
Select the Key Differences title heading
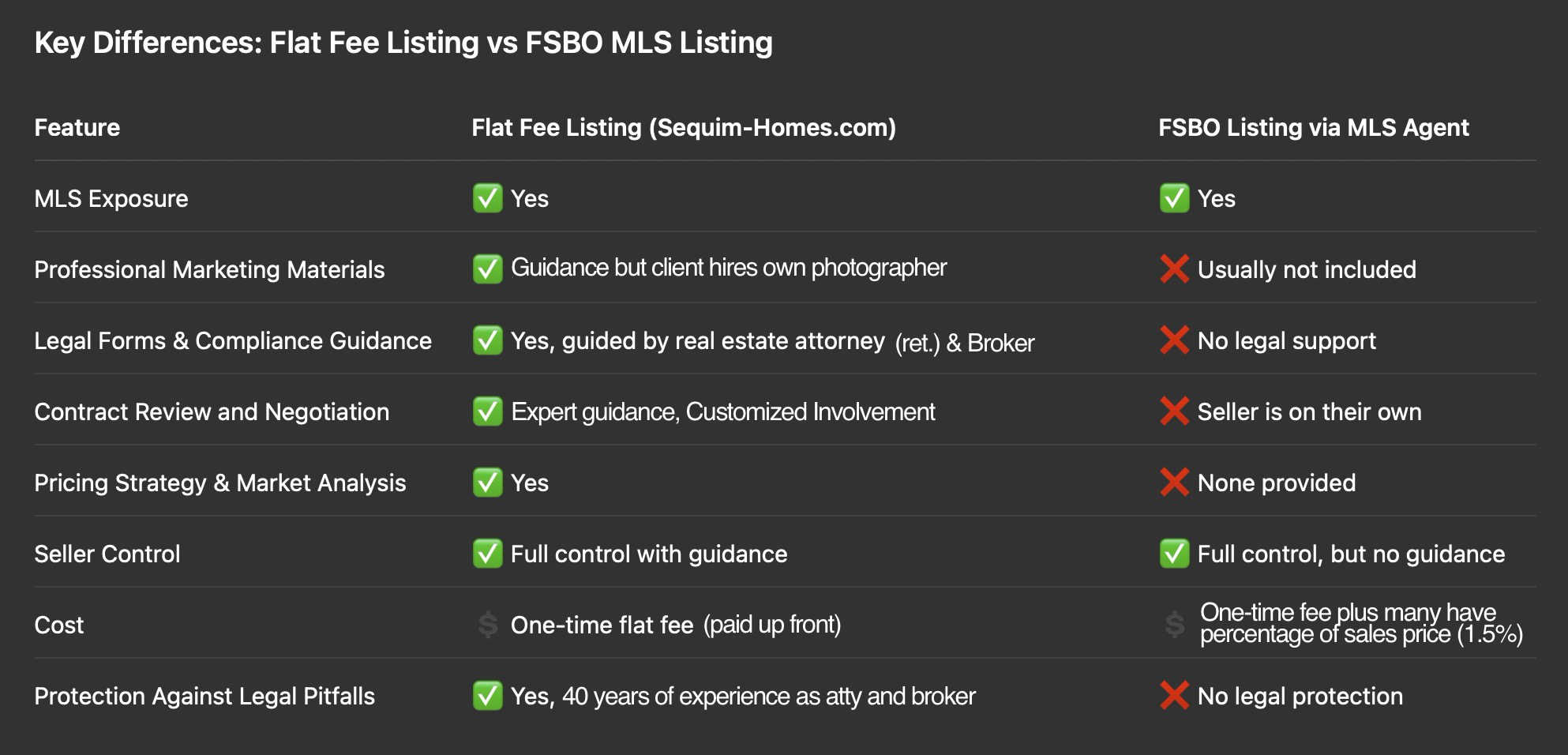pyautogui.click(x=403, y=43)
